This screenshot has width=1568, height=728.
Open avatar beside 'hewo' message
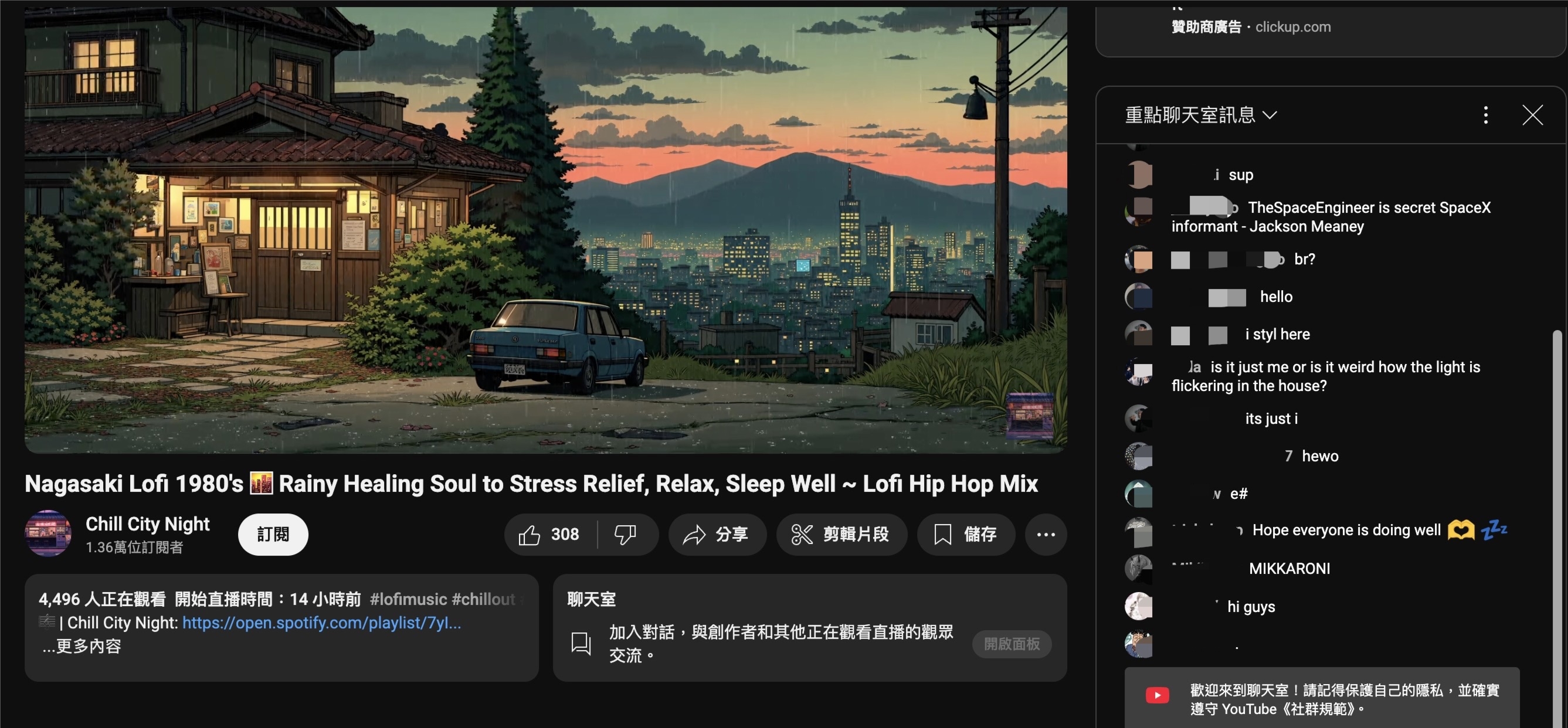(x=1138, y=456)
